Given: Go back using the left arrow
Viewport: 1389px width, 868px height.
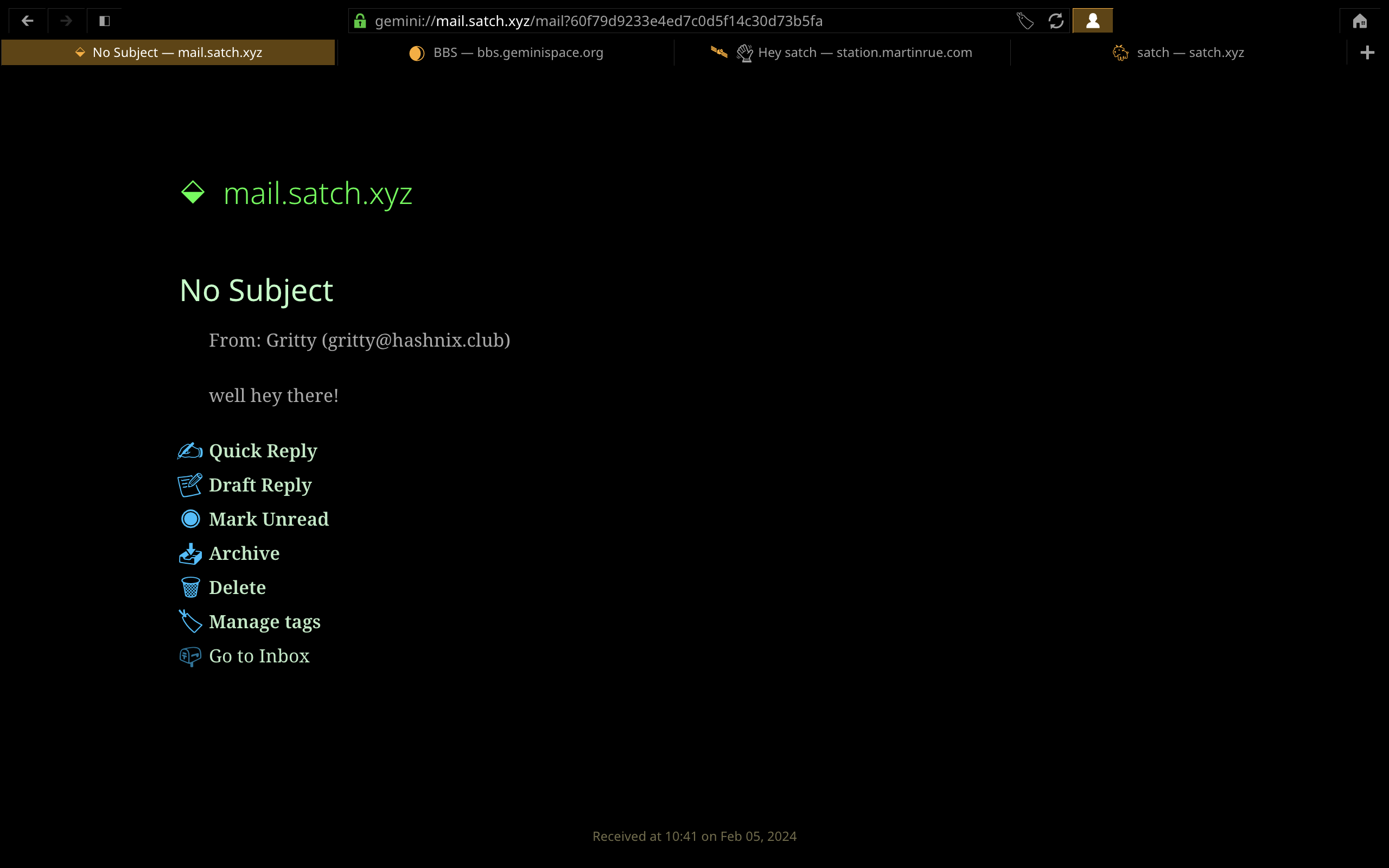Looking at the screenshot, I should pyautogui.click(x=28, y=21).
